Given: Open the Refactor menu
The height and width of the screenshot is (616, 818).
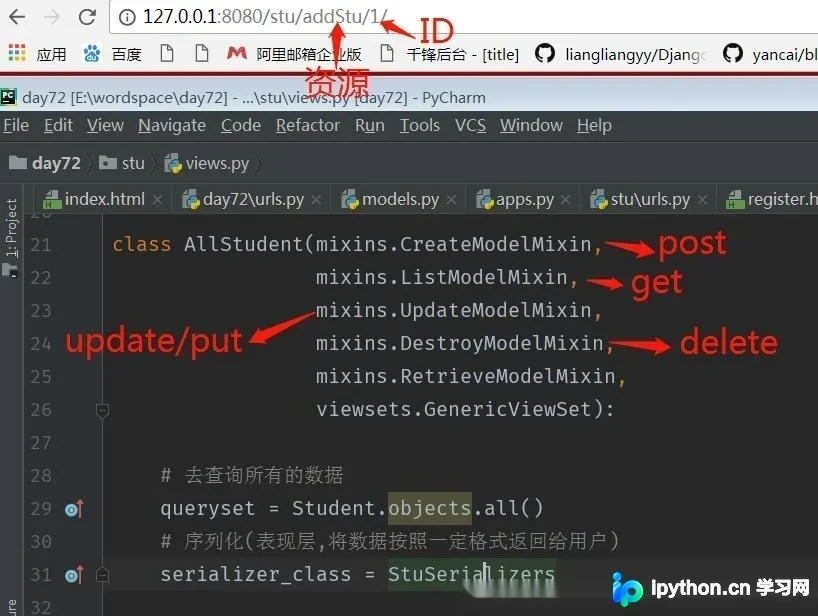Looking at the screenshot, I should pos(307,125).
